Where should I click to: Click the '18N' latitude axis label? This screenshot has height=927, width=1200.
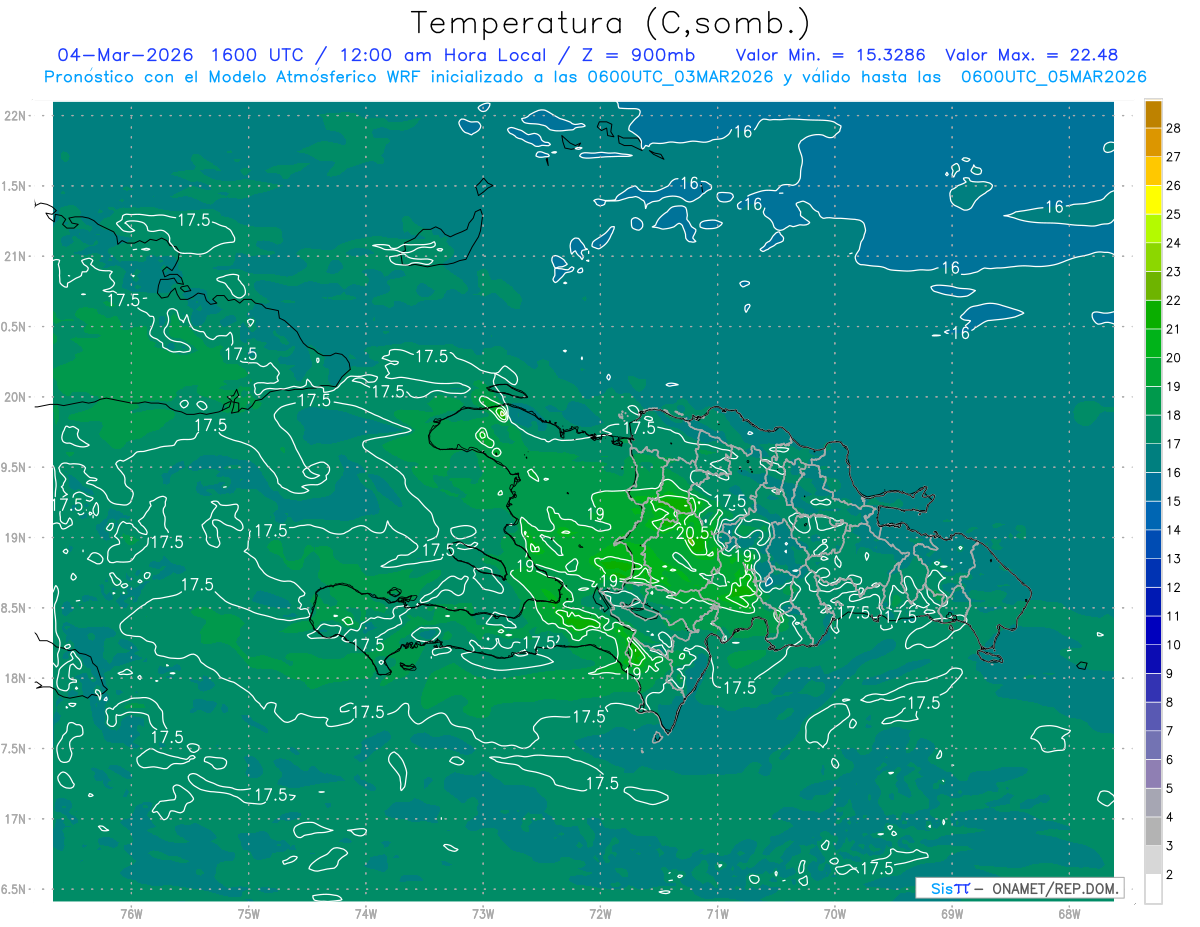pos(16,678)
